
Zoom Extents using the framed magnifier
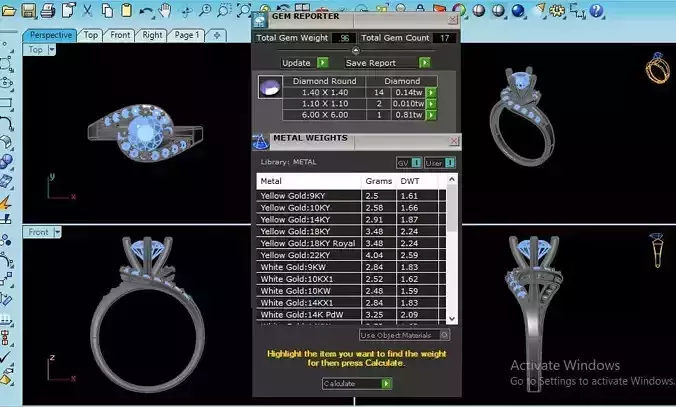click(x=244, y=10)
